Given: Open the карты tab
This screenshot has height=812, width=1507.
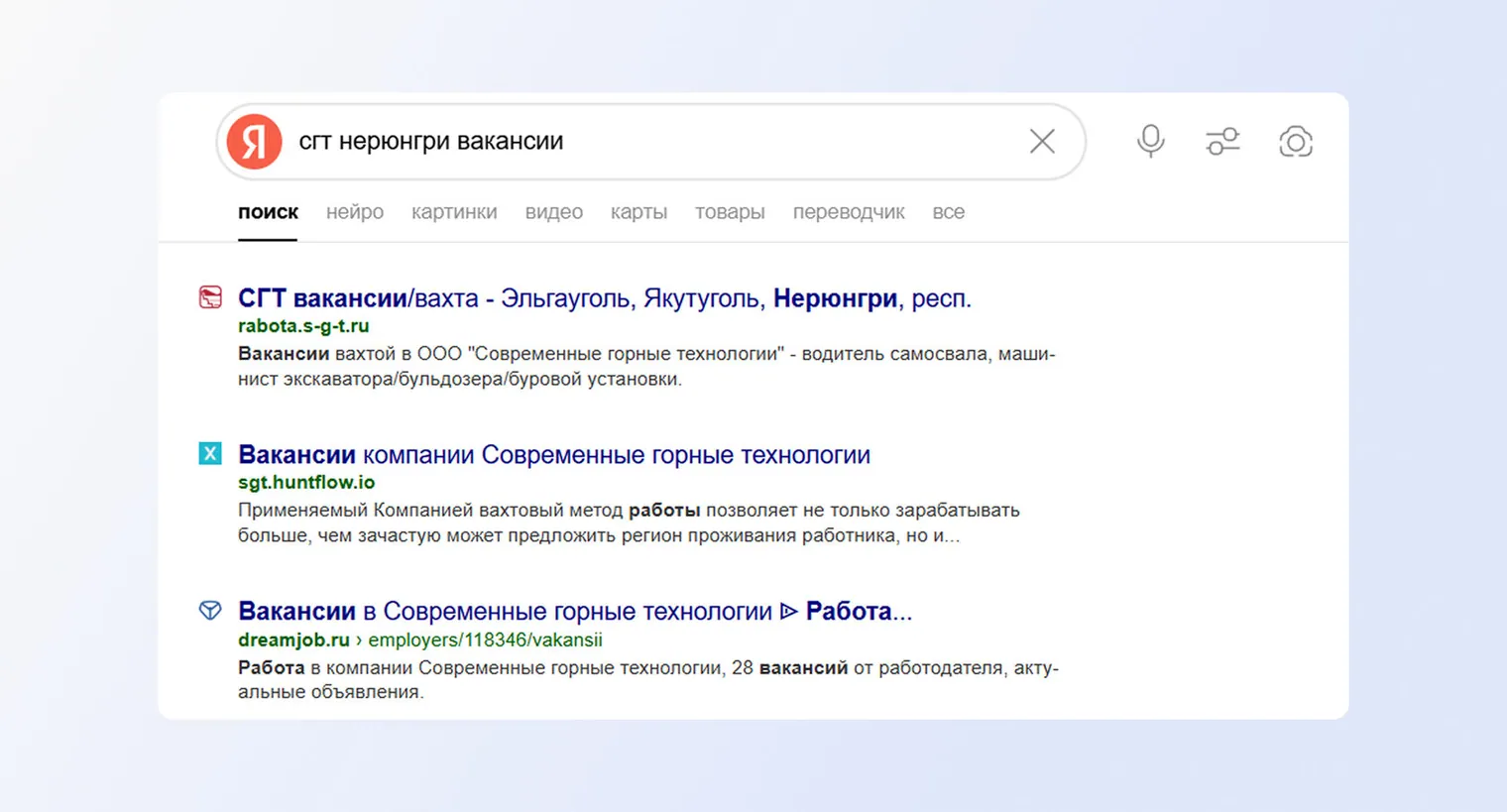Looking at the screenshot, I should (x=638, y=212).
